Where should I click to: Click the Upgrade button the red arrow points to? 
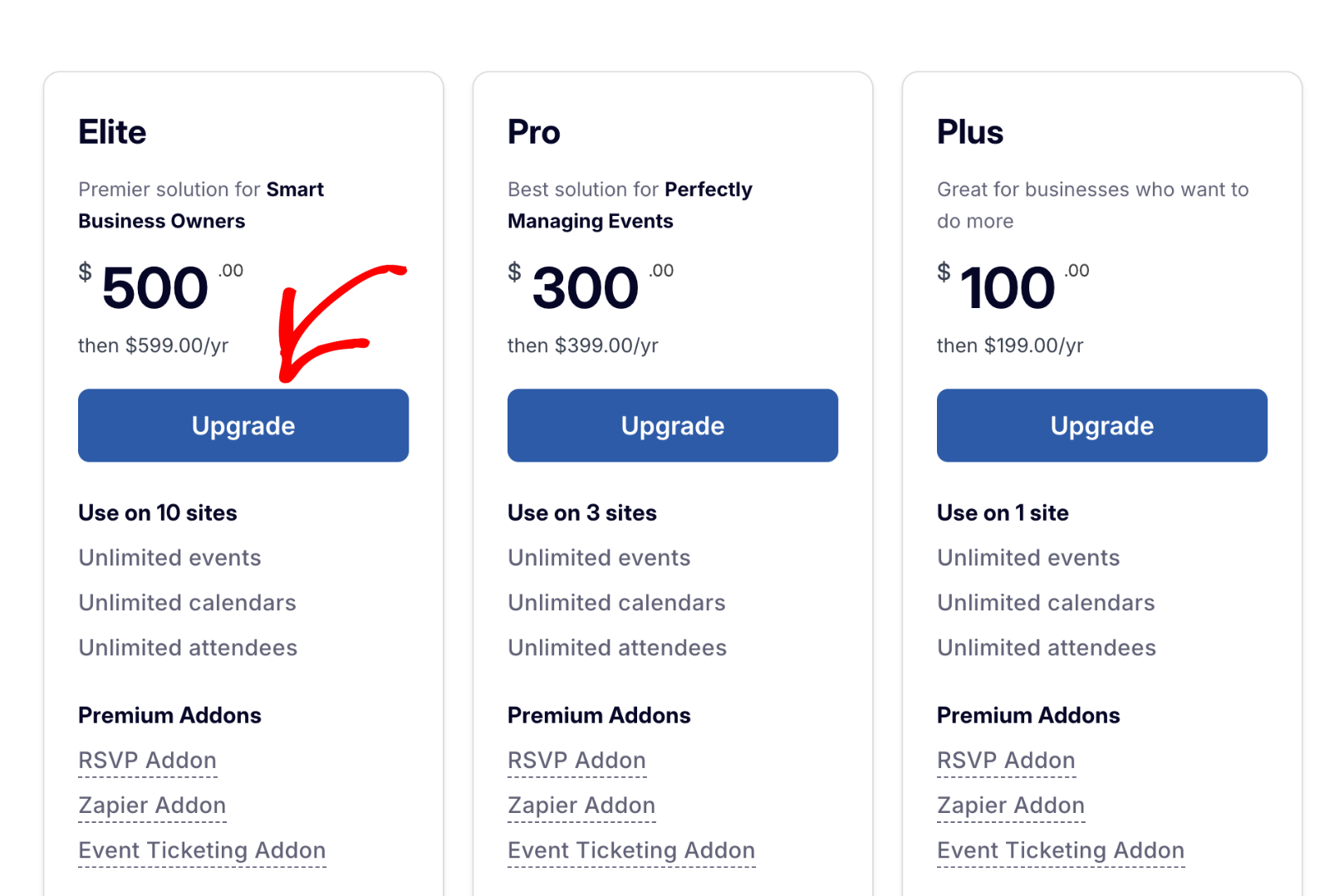coord(243,425)
